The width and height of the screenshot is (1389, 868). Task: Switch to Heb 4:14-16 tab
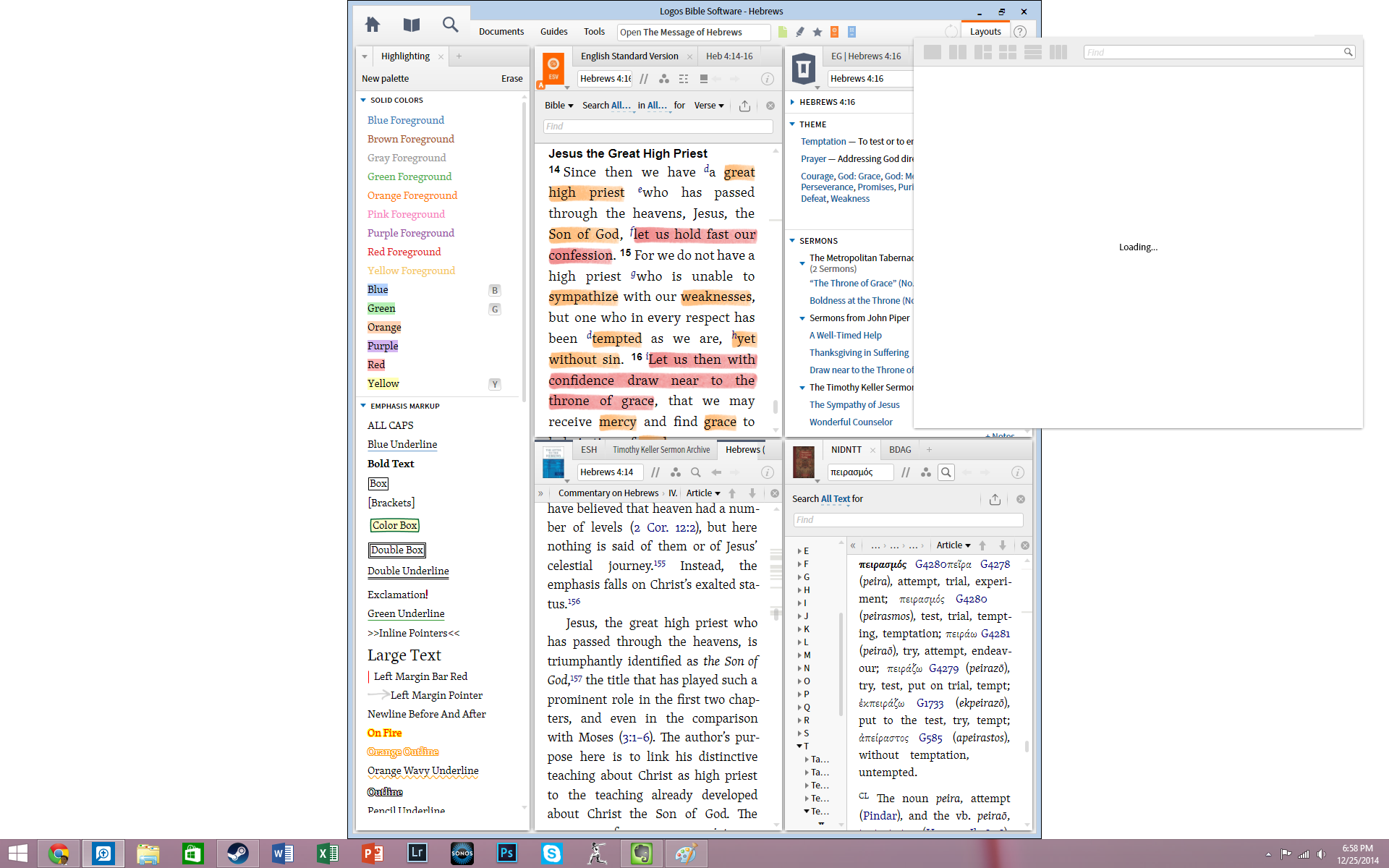coord(729,56)
